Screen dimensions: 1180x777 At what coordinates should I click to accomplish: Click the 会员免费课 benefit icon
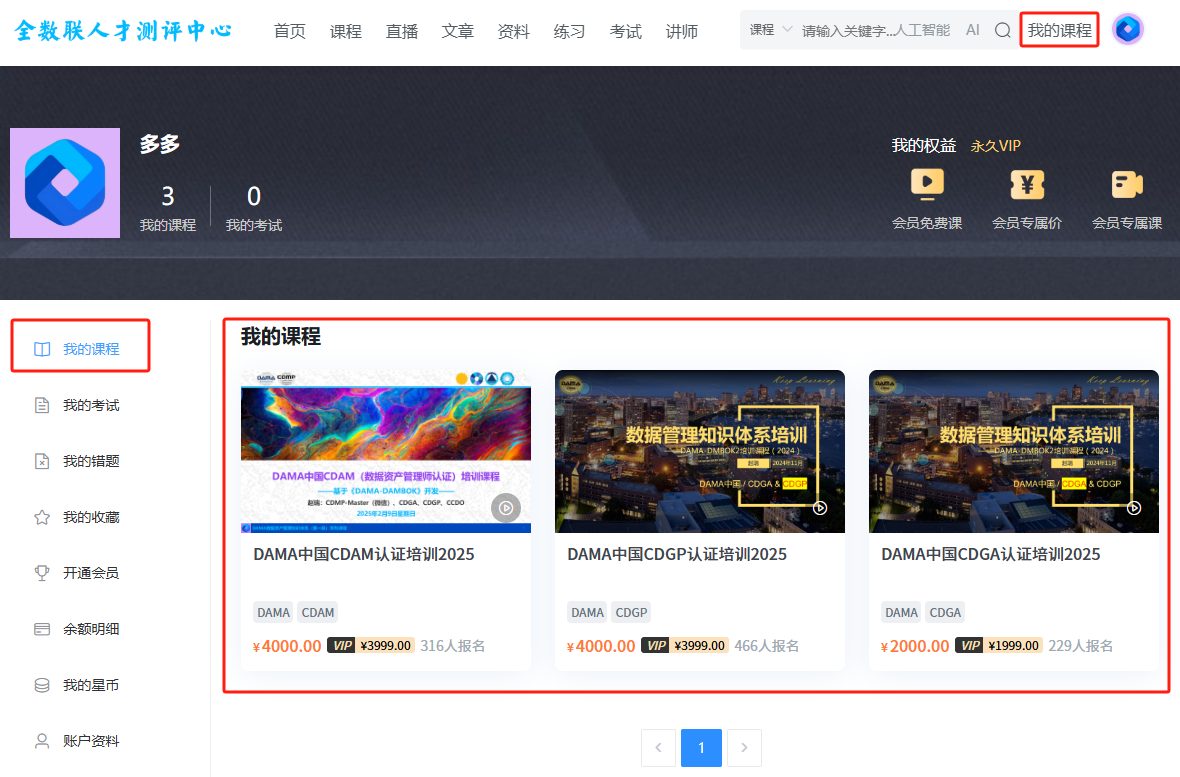(x=927, y=185)
